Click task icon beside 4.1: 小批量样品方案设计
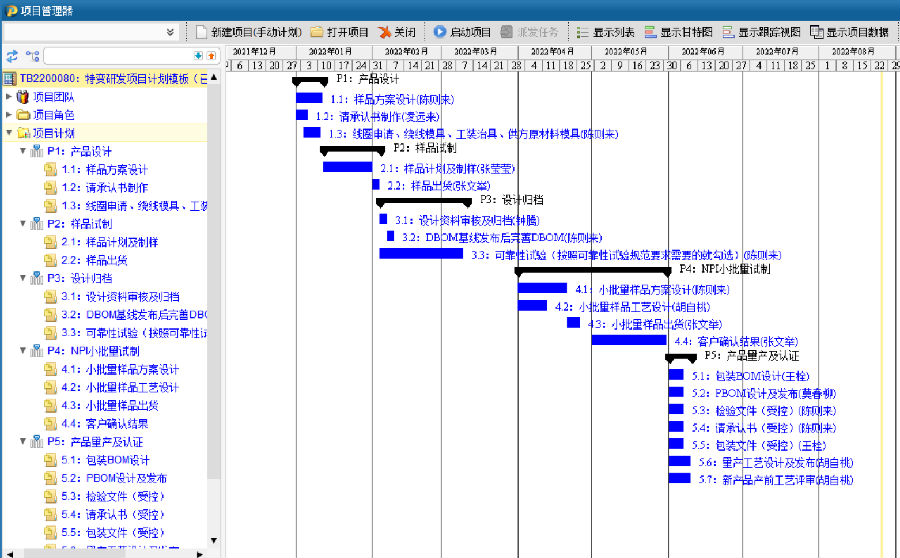 [51, 369]
